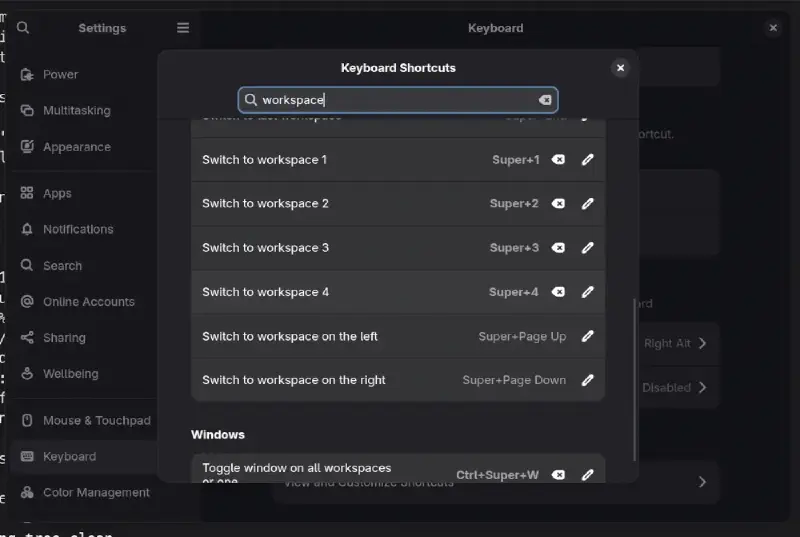
Task: Close the Keyboard Shortcuts dialog
Action: click(620, 68)
